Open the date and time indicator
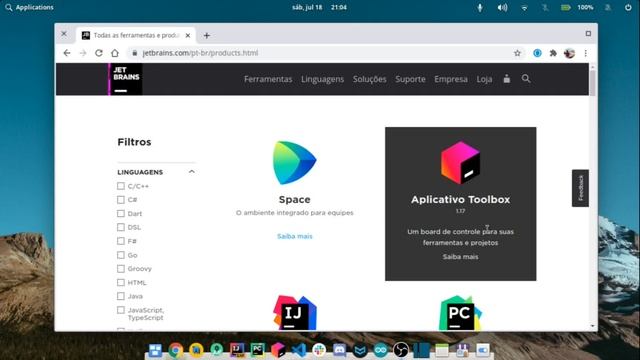Screen dimensions: 640x360 pyautogui.click(x=319, y=7)
